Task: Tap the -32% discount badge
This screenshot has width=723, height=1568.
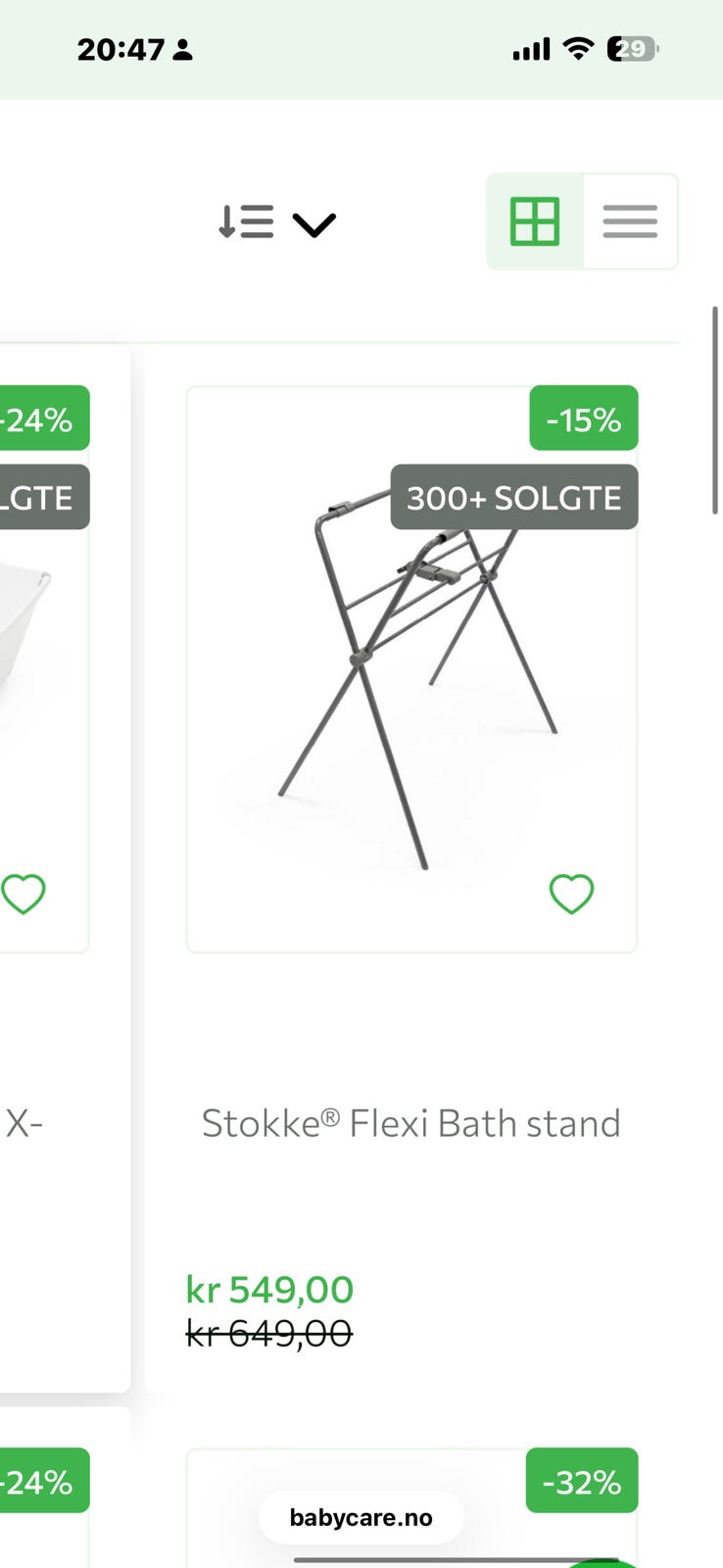Action: click(x=582, y=1482)
